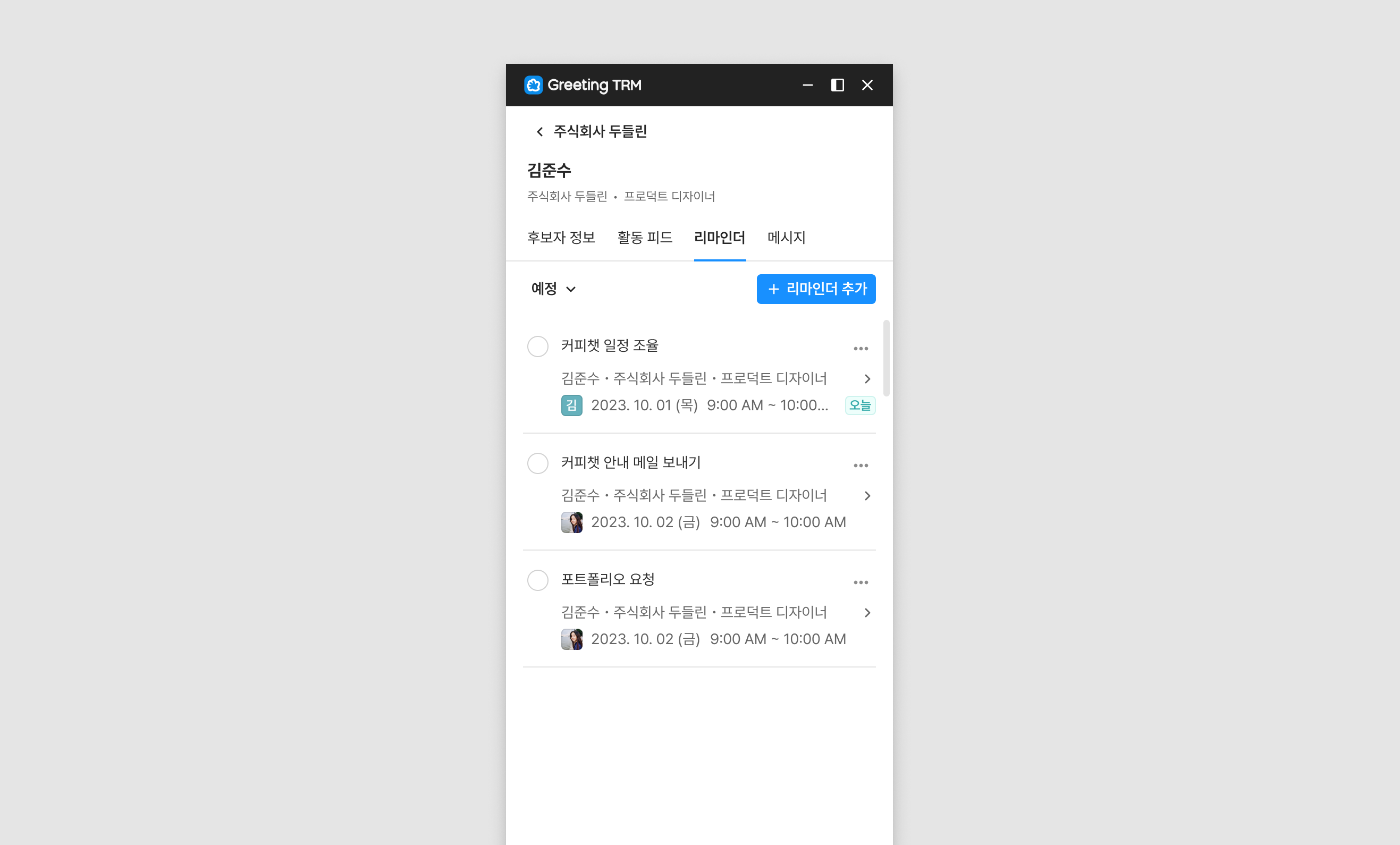Check off the 커피챗 안내 메일 보내기 reminder

pyautogui.click(x=537, y=463)
